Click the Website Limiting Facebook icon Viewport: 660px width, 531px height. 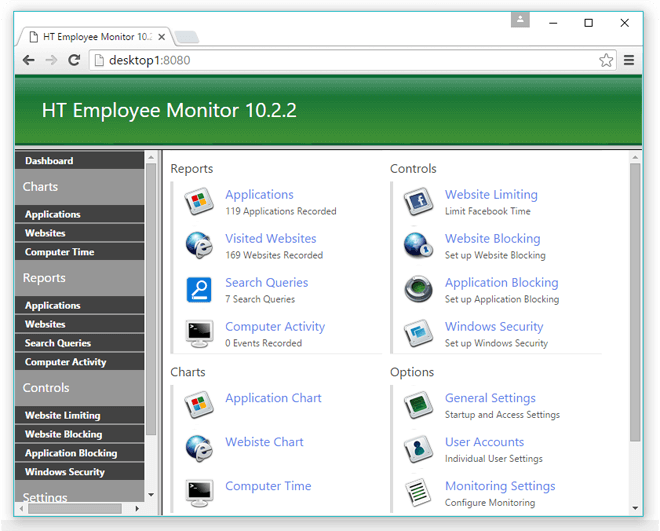pos(418,202)
